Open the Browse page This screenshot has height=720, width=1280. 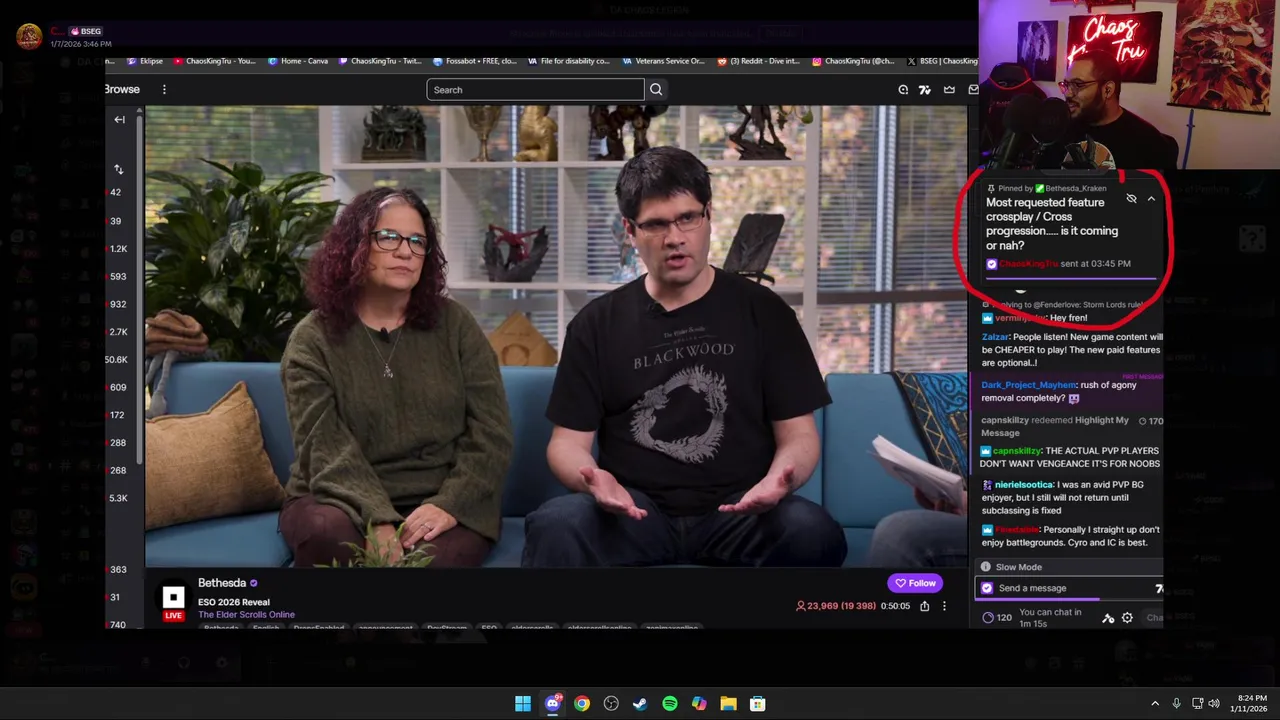(x=122, y=89)
